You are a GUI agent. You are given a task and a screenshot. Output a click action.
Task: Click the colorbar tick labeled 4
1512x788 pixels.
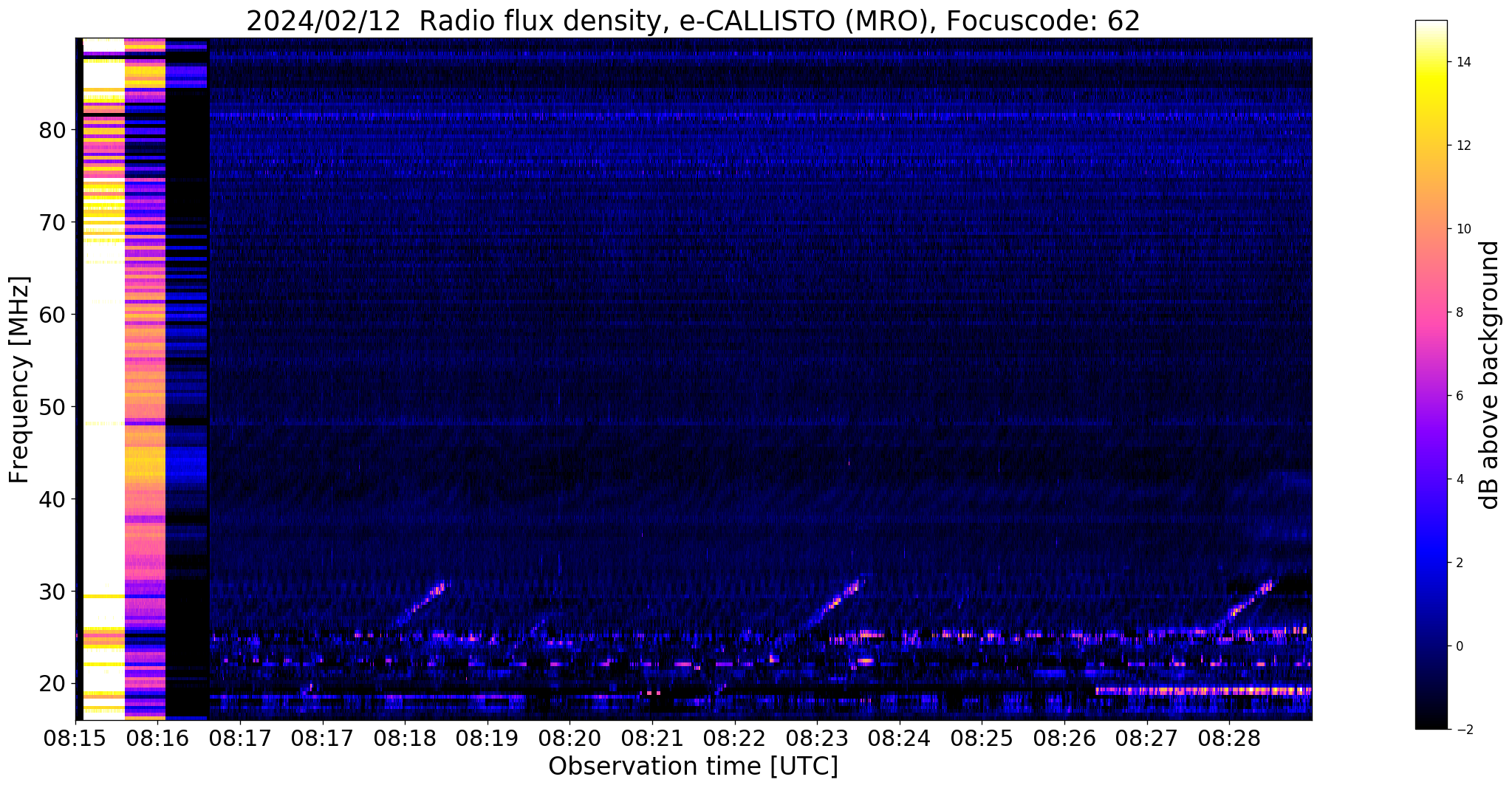(x=1460, y=479)
